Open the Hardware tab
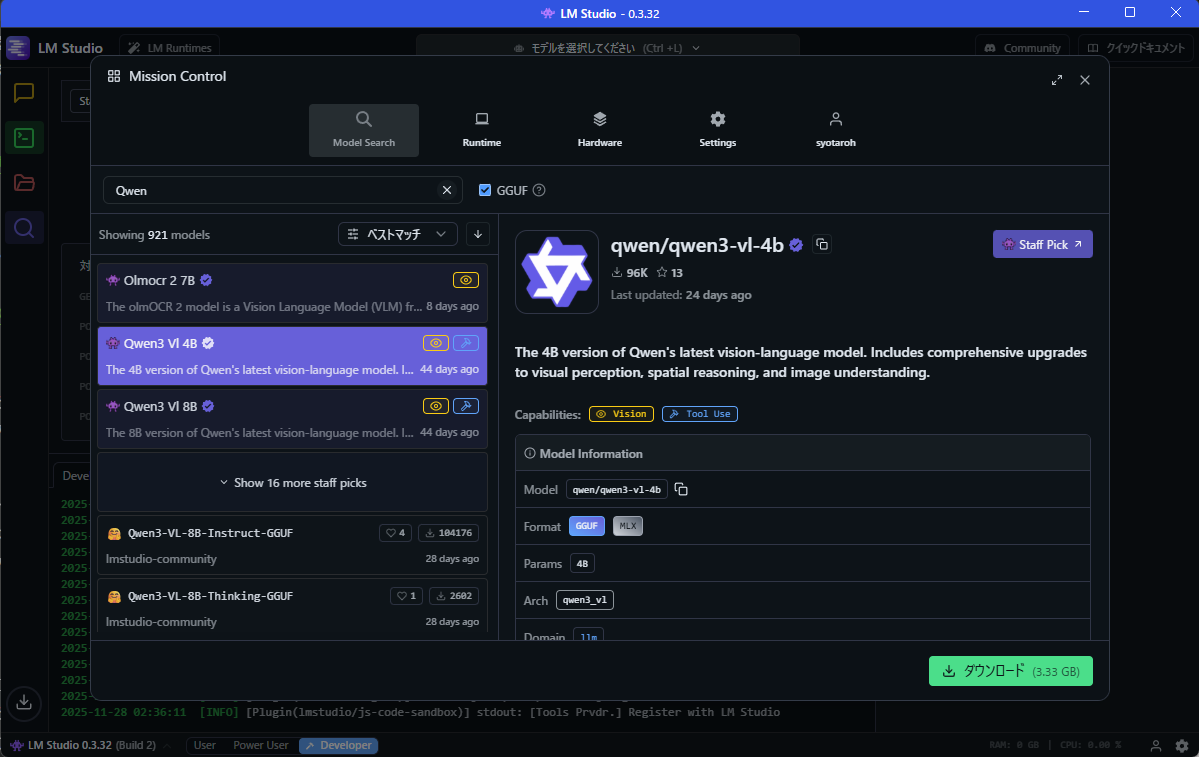This screenshot has width=1199, height=757. tap(600, 130)
